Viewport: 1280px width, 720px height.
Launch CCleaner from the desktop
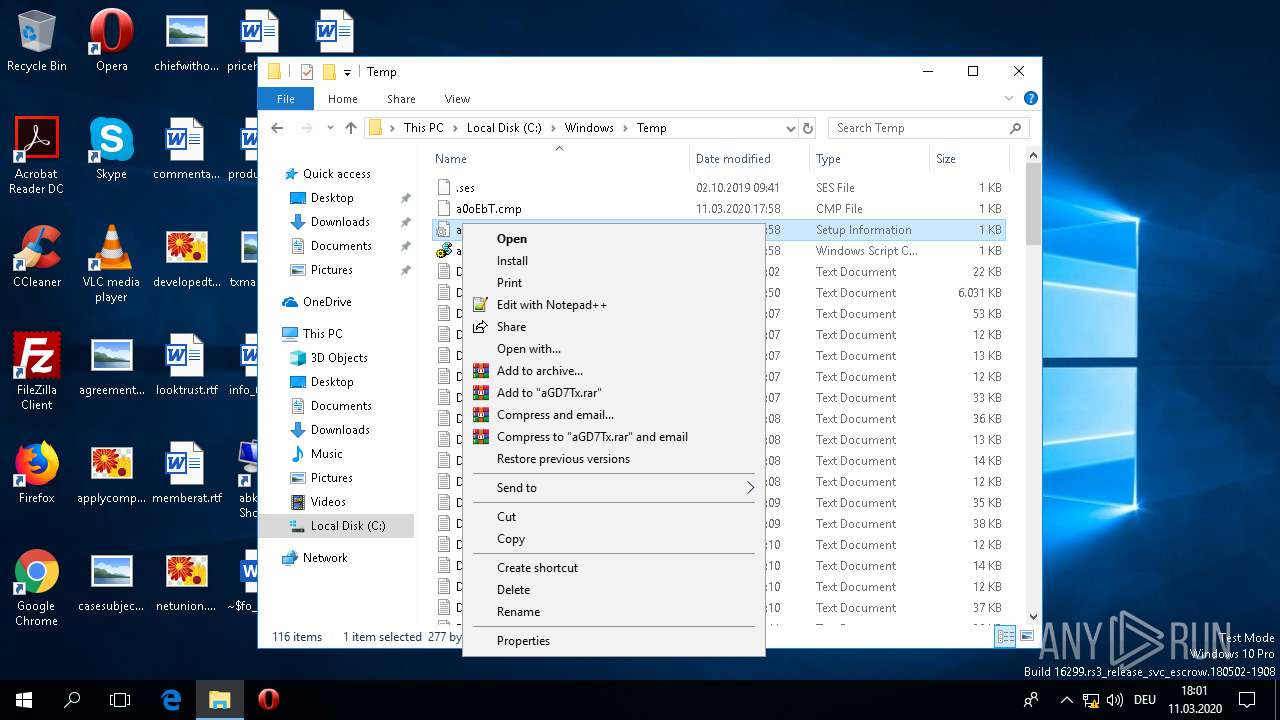click(x=37, y=257)
